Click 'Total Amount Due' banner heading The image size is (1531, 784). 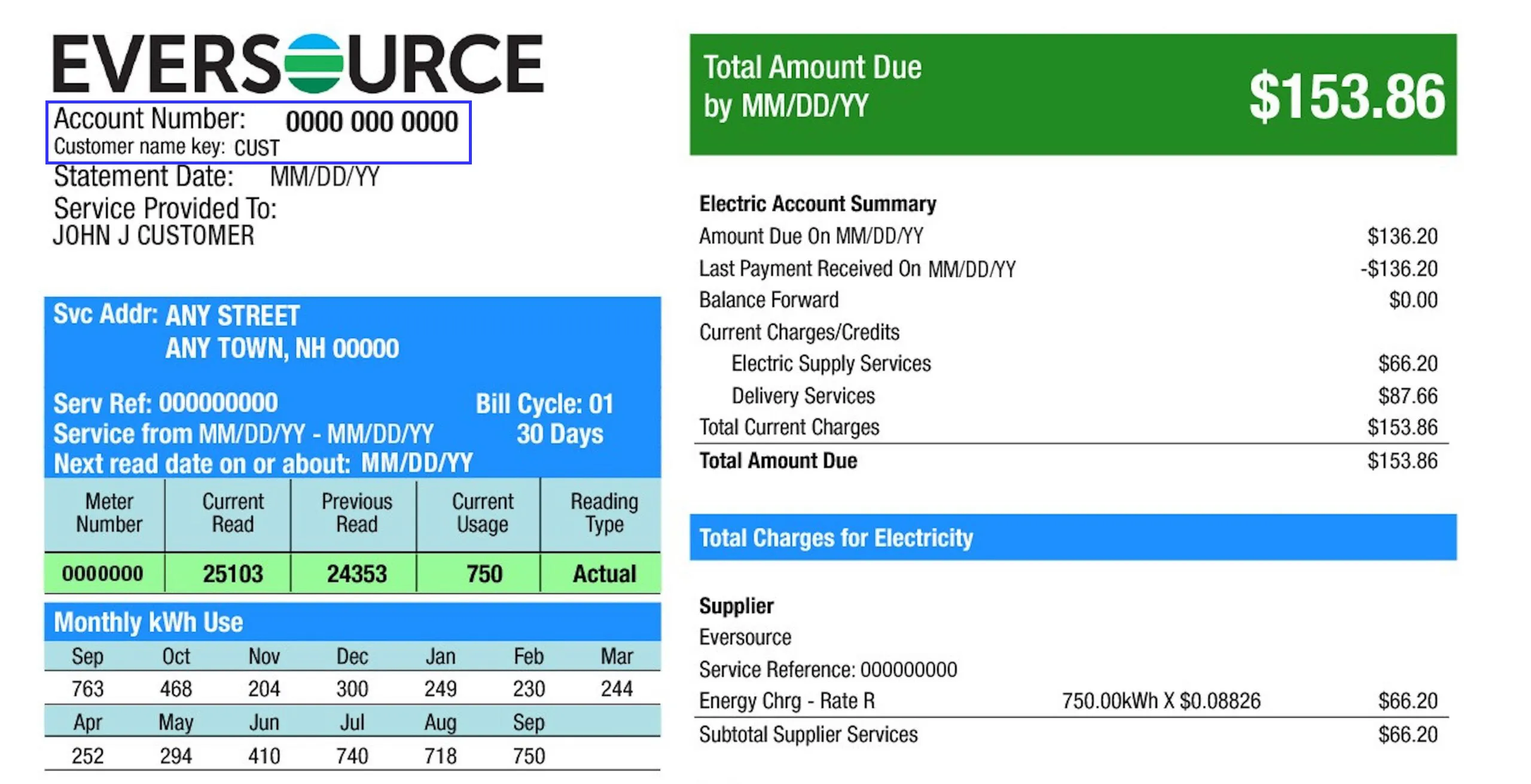(812, 67)
